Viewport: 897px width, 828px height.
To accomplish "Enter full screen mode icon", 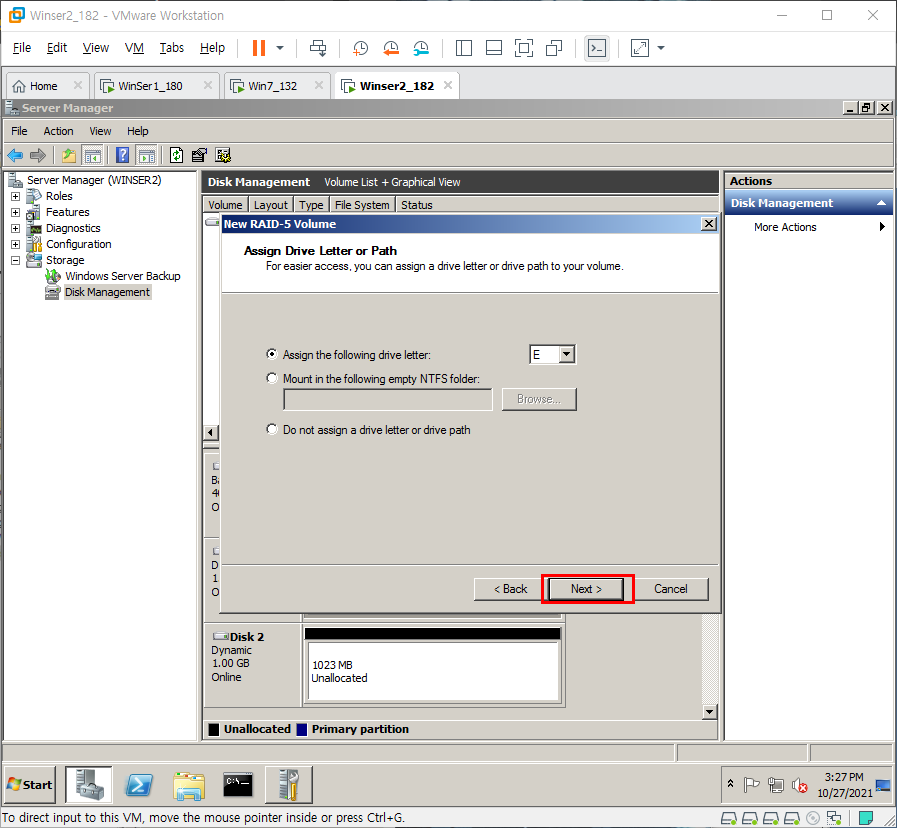I will coord(523,48).
